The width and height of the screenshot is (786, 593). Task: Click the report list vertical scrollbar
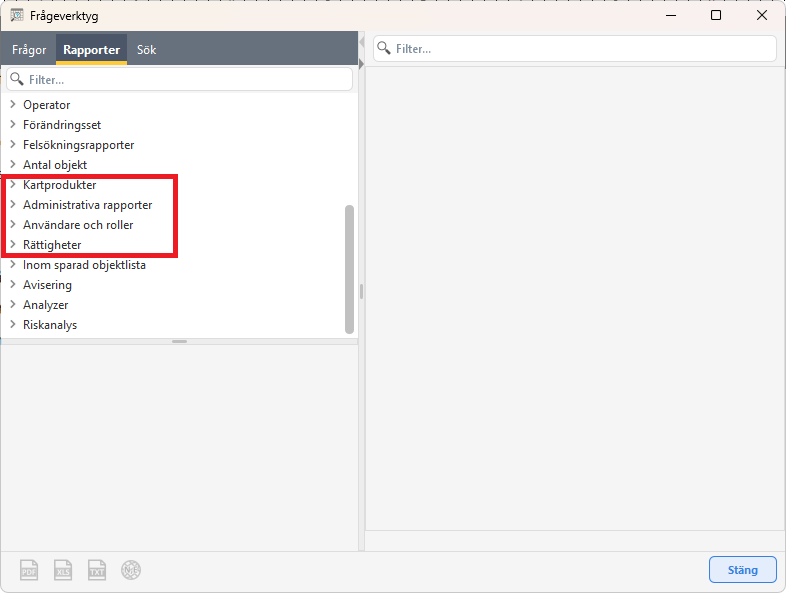(x=349, y=268)
